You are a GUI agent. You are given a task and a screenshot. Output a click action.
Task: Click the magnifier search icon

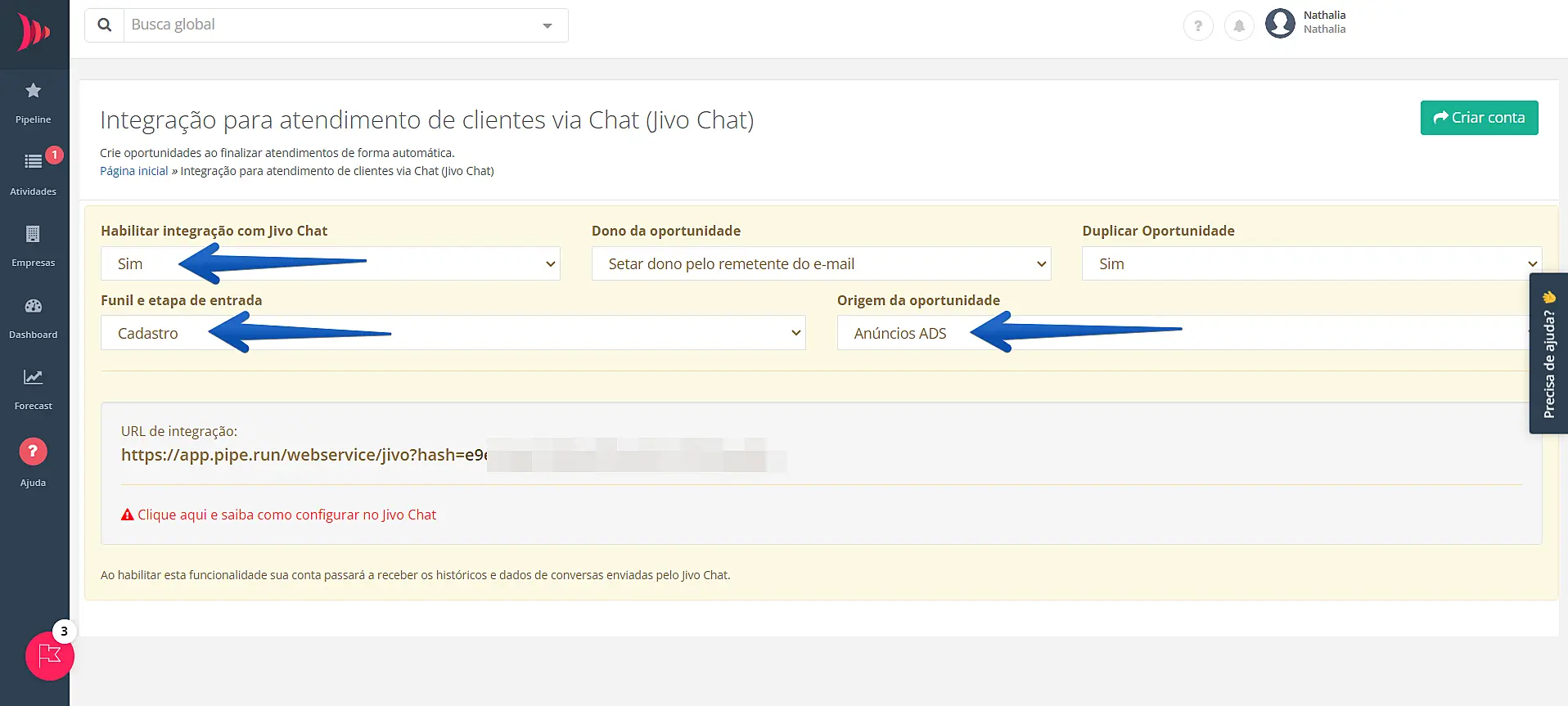[105, 25]
